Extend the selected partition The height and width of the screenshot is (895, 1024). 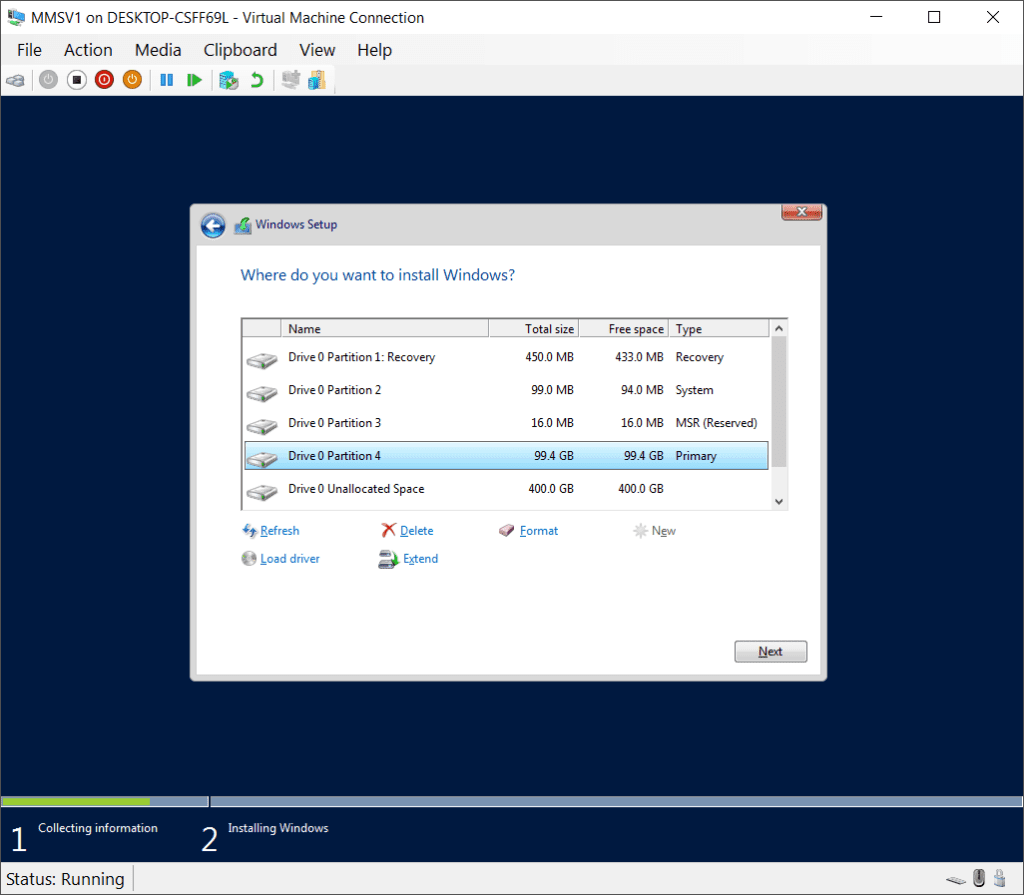[408, 559]
